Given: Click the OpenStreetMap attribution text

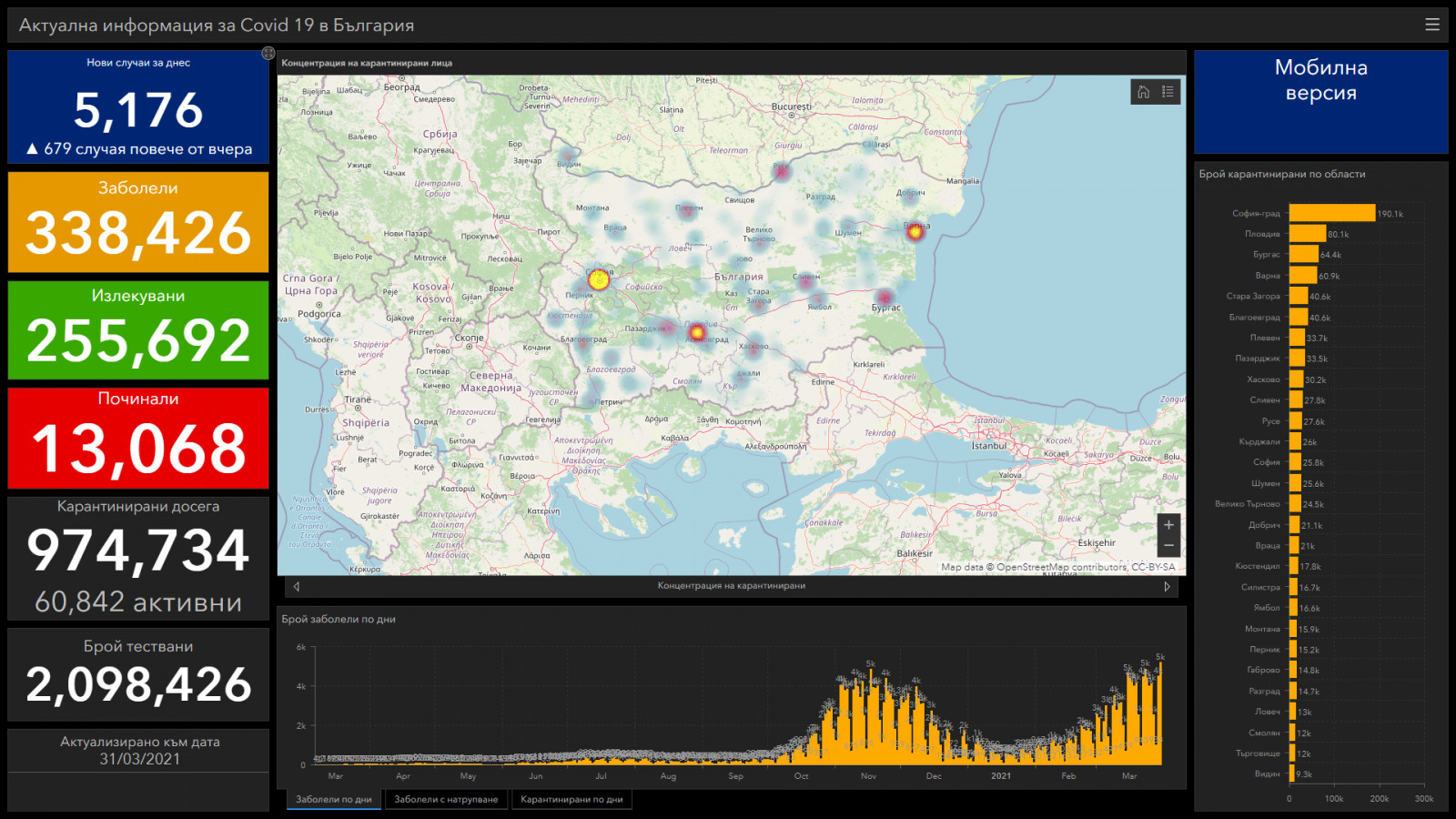Looking at the screenshot, I should tap(1057, 567).
